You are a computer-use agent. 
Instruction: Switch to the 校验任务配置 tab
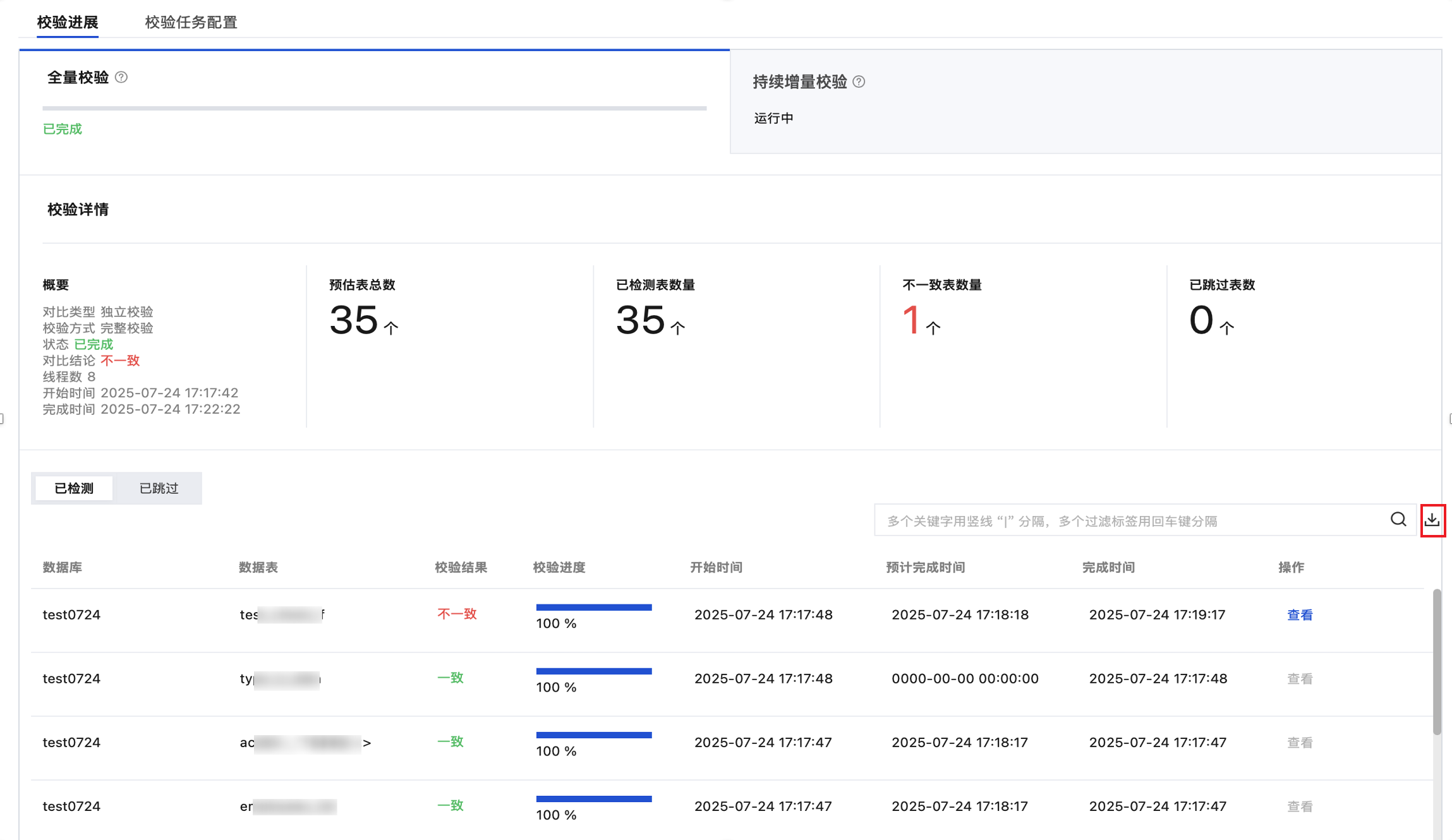[191, 22]
